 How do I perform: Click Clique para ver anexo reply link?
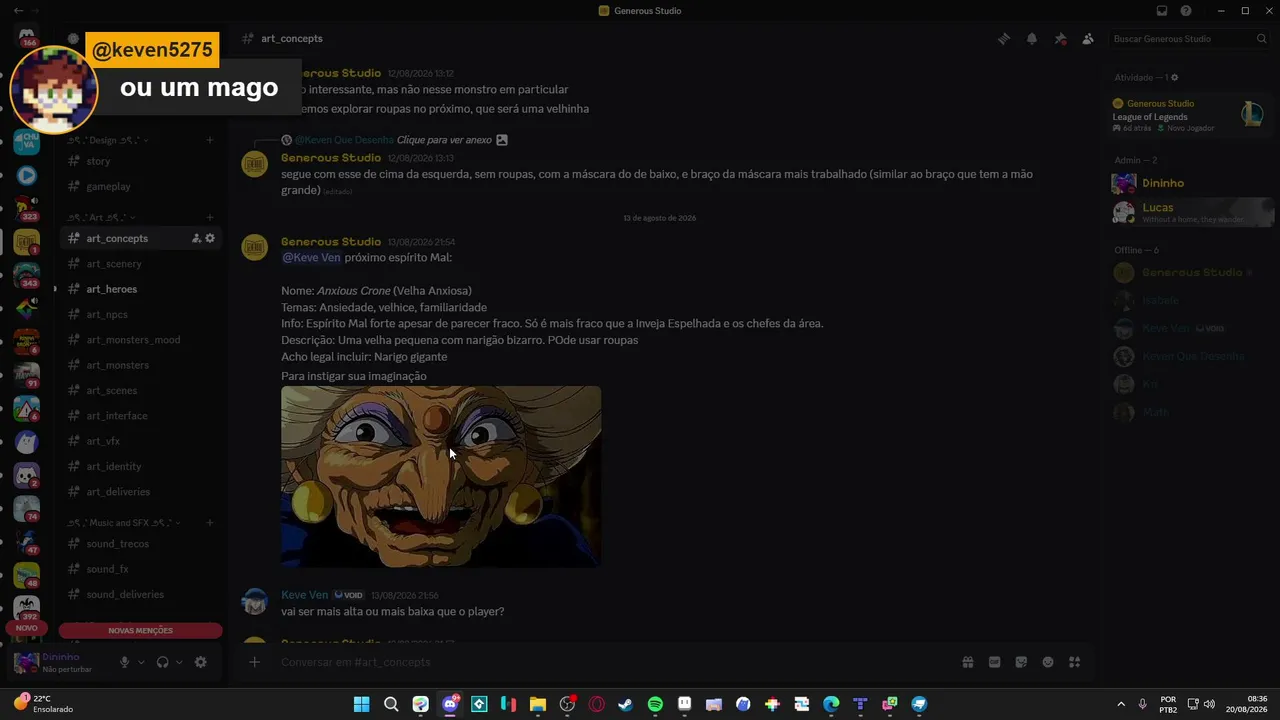(x=445, y=140)
